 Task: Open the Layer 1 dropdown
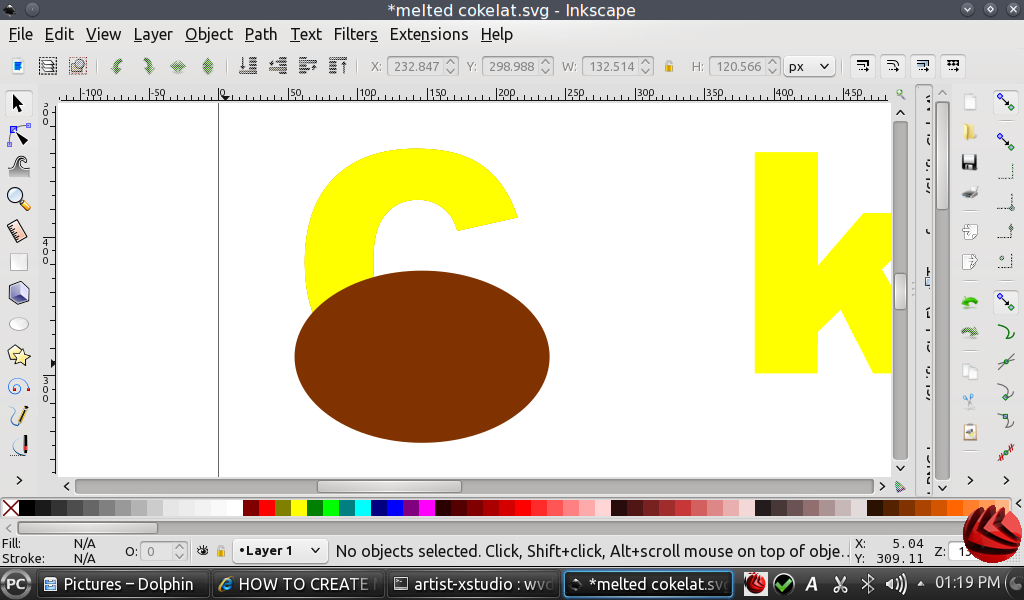[280, 551]
